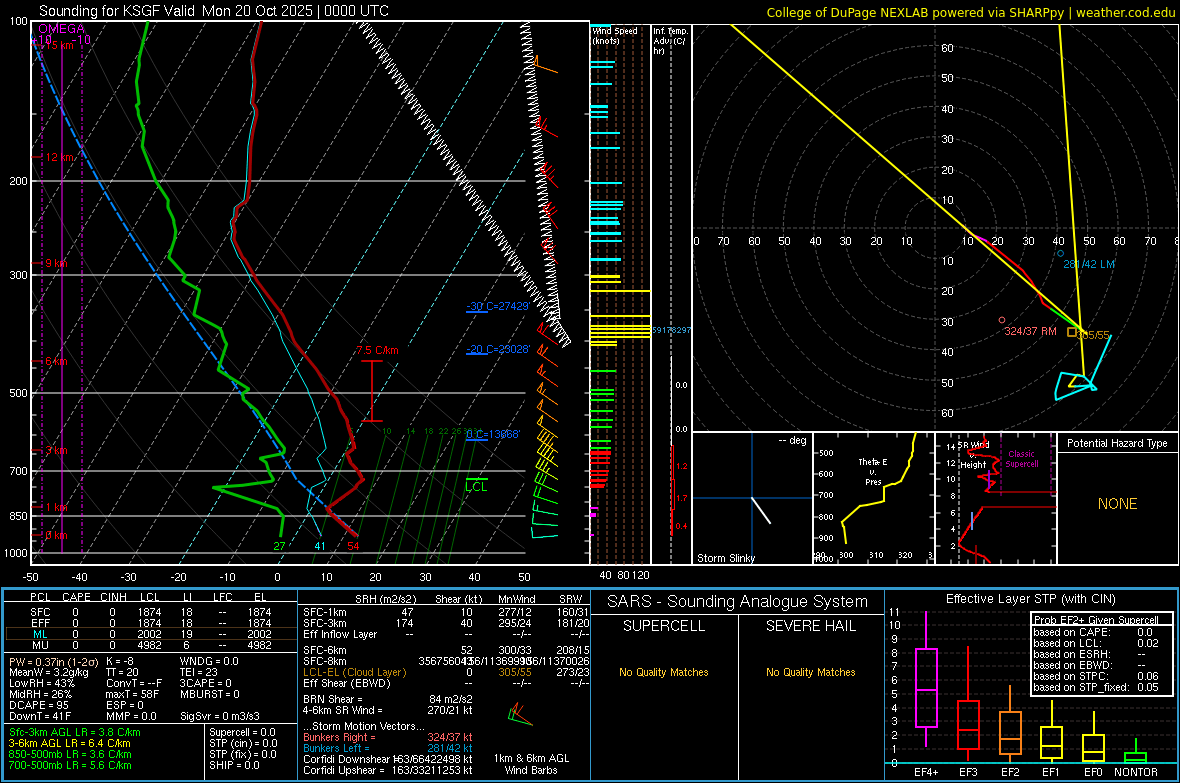Click the 3-6km AGL LR = 6.4 C/km line
This screenshot has width=1180, height=783.
69,743
